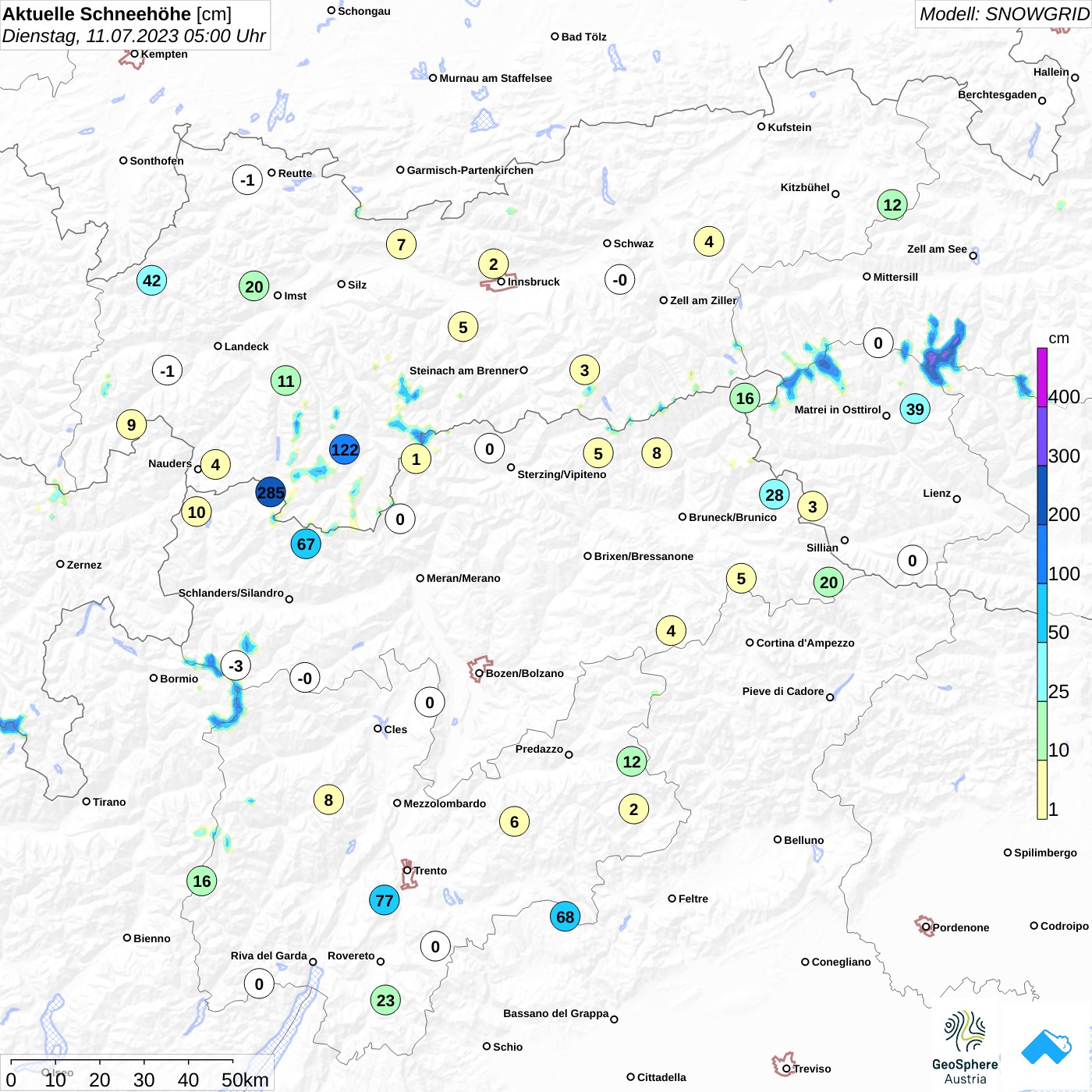Viewport: 1092px width, 1092px height.
Task: Pick the station marker showing 39
Action: coord(915,409)
